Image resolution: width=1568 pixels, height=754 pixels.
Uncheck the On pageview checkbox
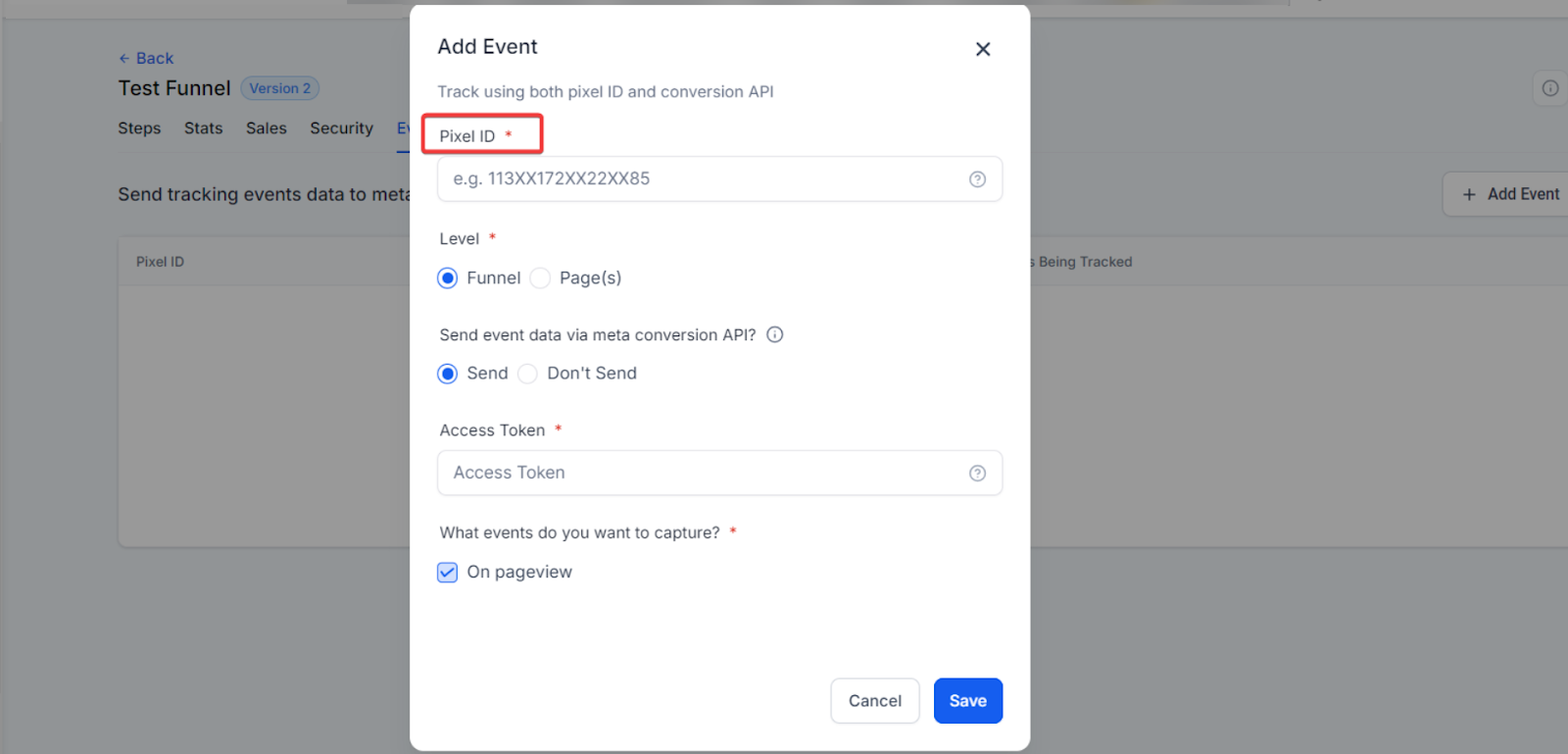[447, 573]
